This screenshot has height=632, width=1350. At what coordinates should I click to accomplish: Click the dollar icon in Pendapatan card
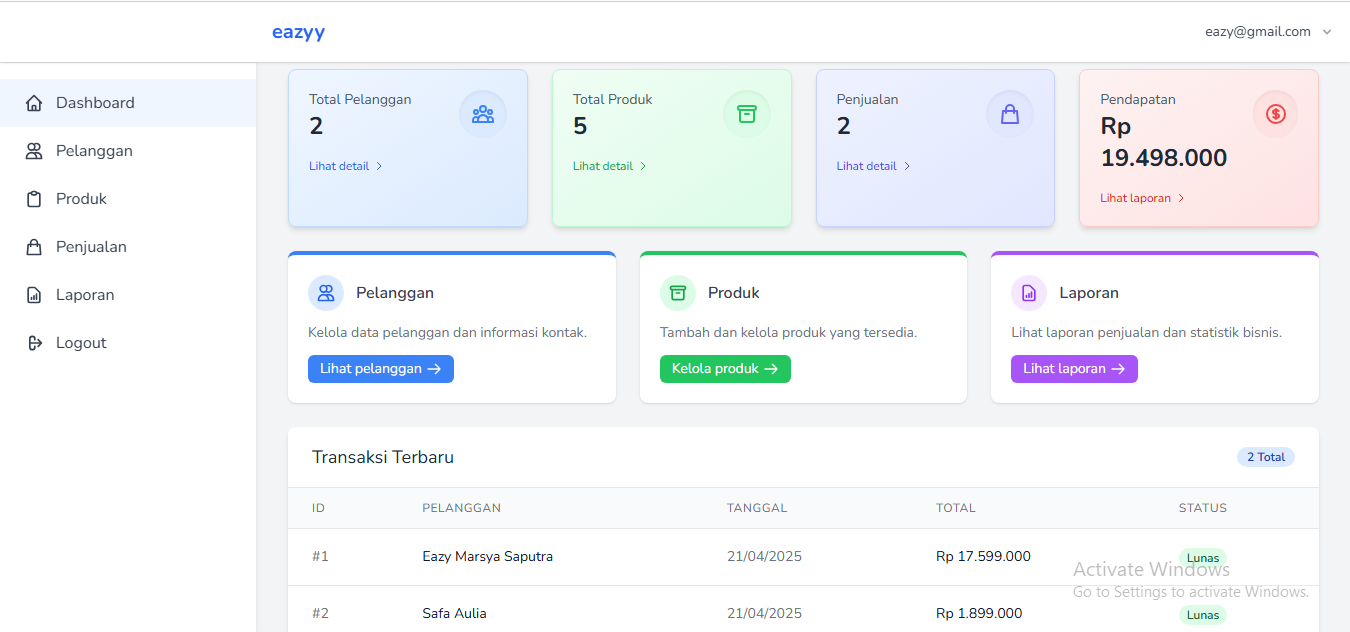(1275, 114)
